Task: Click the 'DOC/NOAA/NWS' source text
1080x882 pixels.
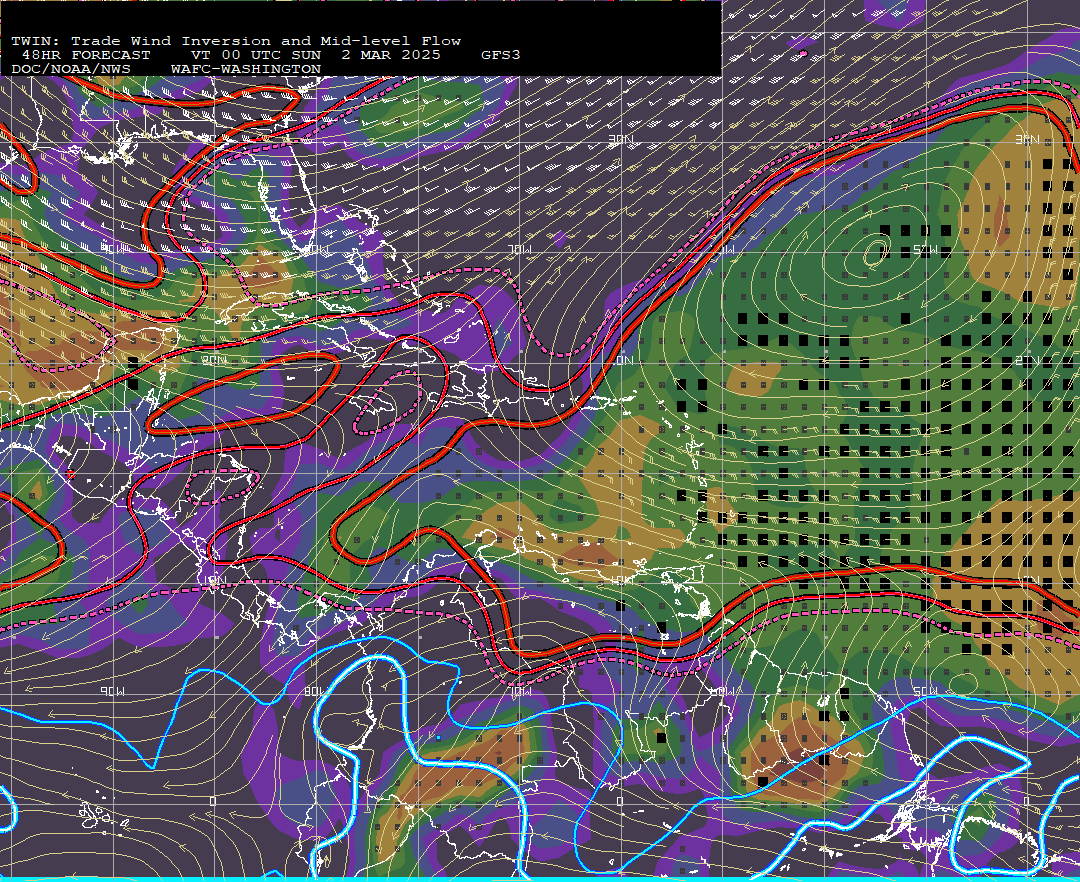Action: (70, 70)
